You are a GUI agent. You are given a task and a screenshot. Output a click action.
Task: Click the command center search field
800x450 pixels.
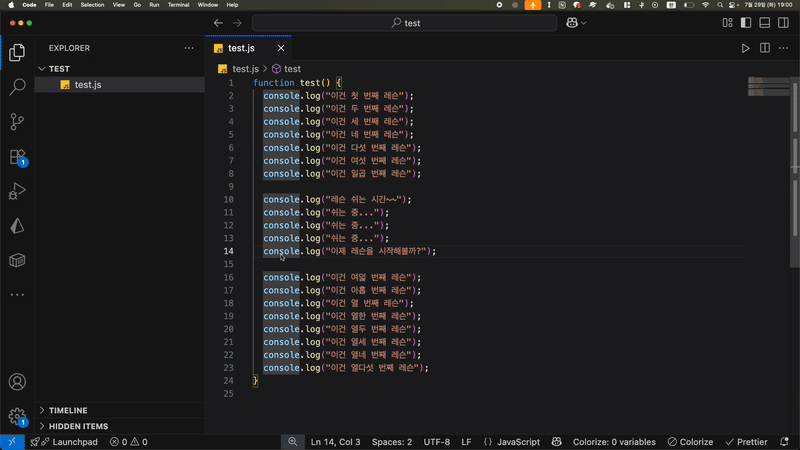tap(405, 23)
